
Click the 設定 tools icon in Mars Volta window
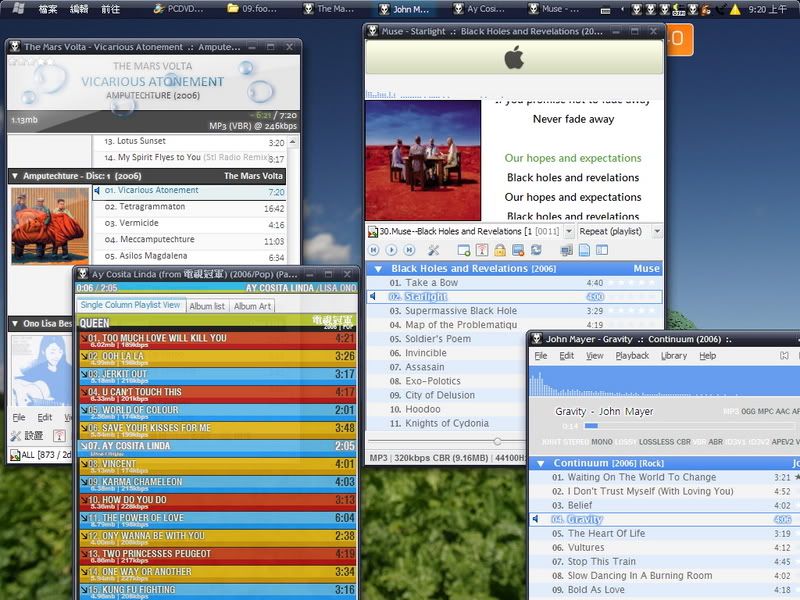16,436
